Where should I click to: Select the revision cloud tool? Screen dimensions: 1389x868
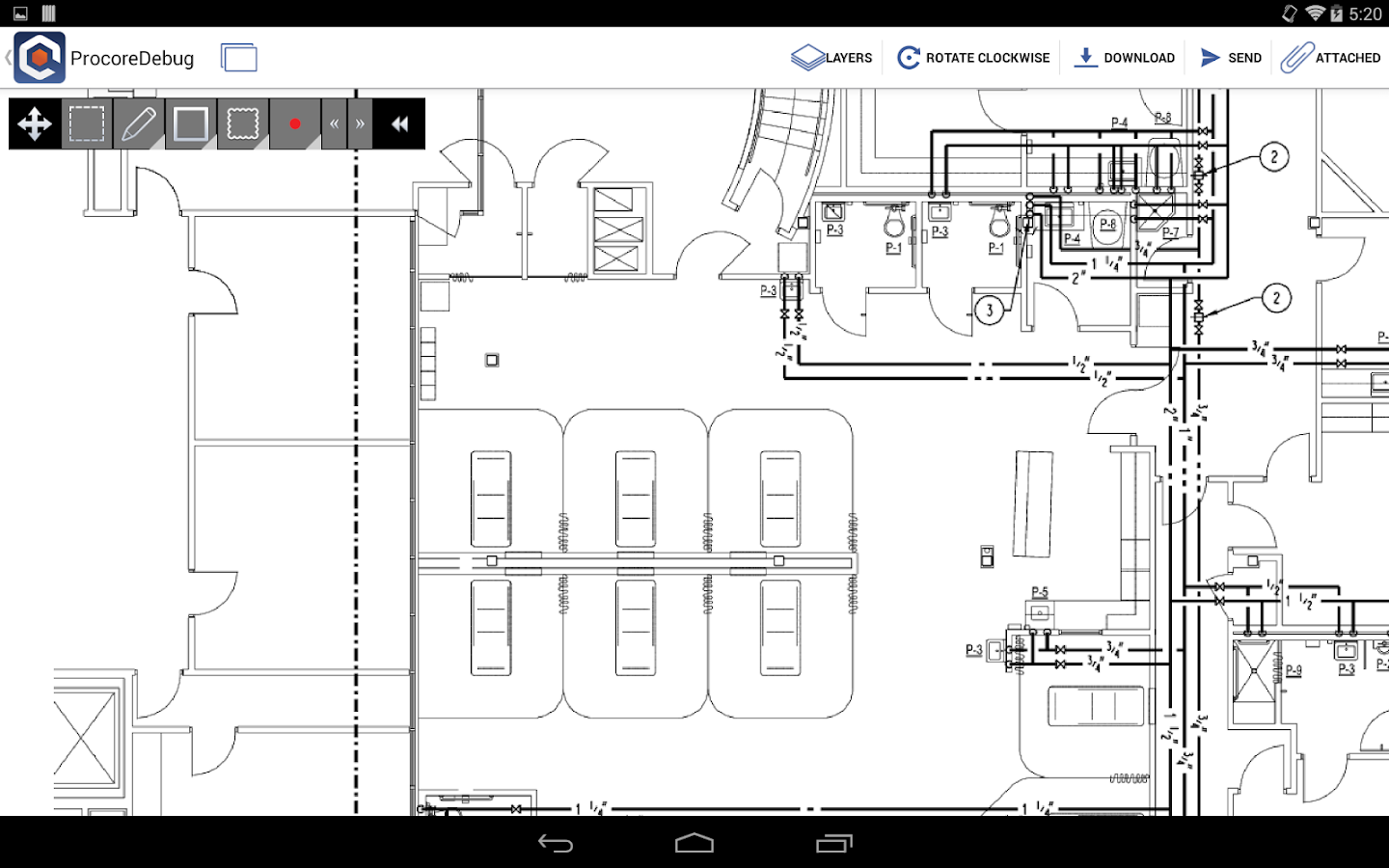(242, 123)
